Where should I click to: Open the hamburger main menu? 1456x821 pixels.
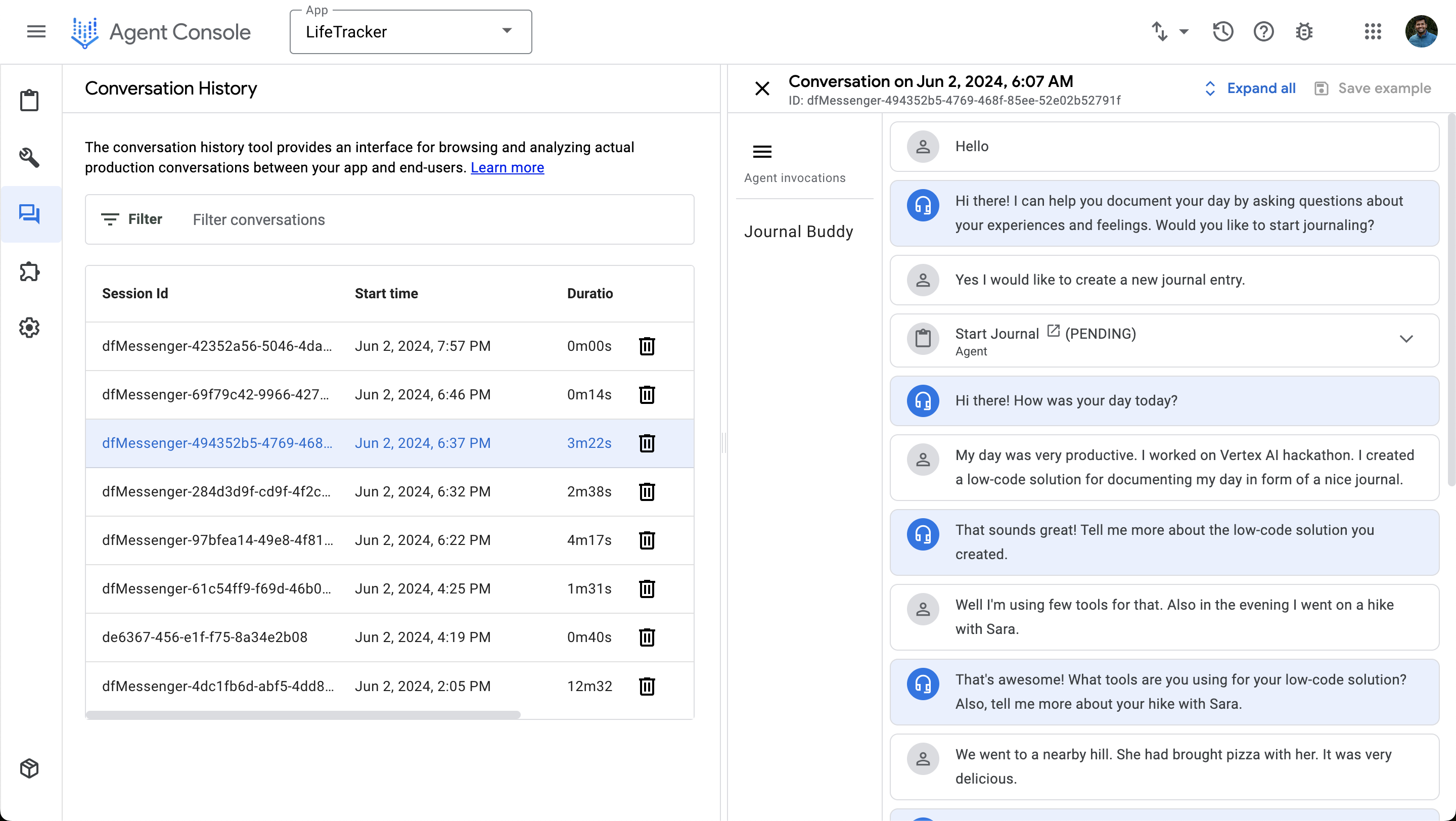[x=36, y=32]
